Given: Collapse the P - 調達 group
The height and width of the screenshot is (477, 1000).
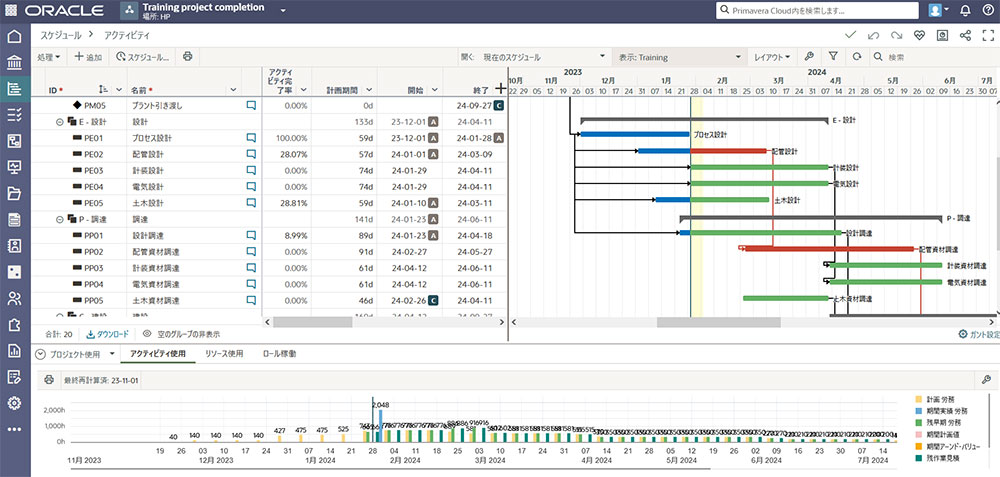Looking at the screenshot, I should tap(61, 219).
